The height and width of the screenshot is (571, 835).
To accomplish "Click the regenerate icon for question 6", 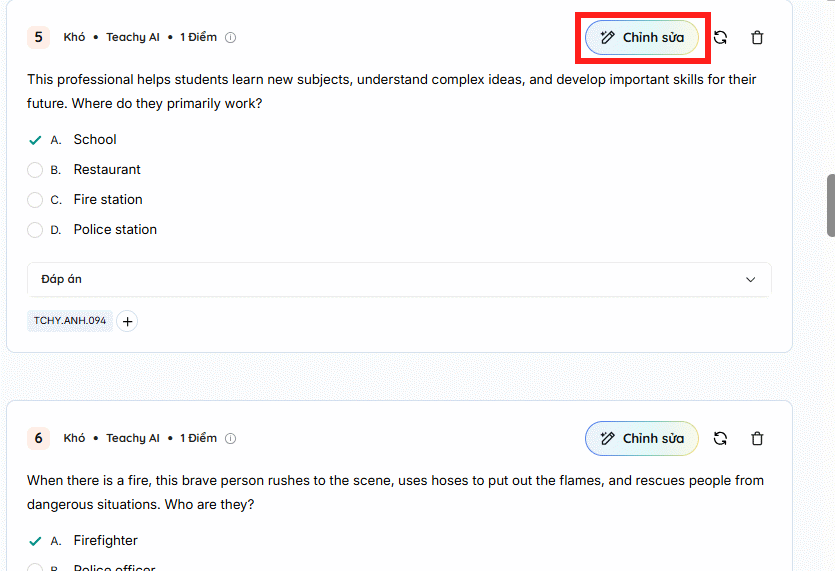I will coord(720,438).
